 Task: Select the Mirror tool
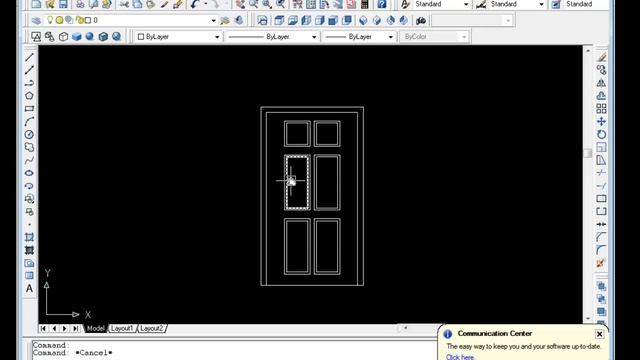[x=601, y=83]
